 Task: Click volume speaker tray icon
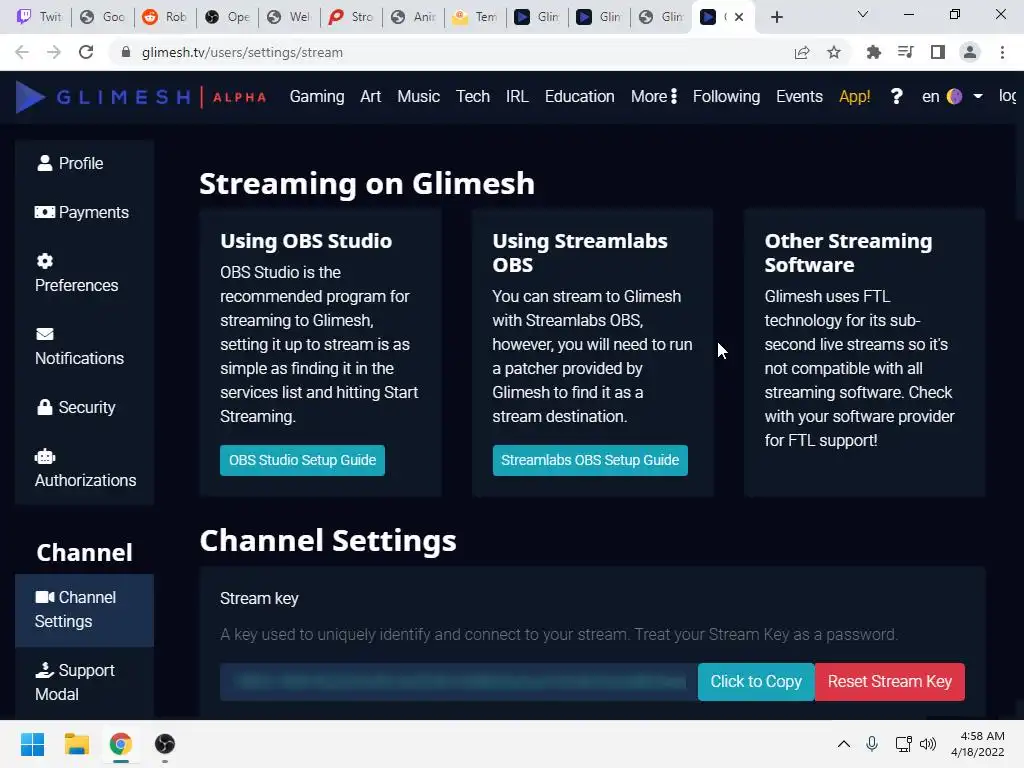tap(927, 744)
